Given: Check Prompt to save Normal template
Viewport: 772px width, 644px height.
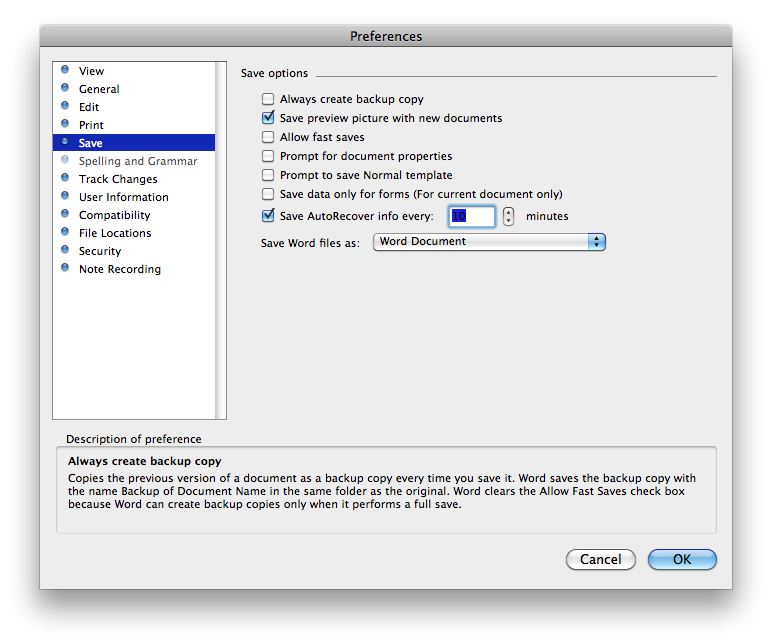Looking at the screenshot, I should coord(268,175).
